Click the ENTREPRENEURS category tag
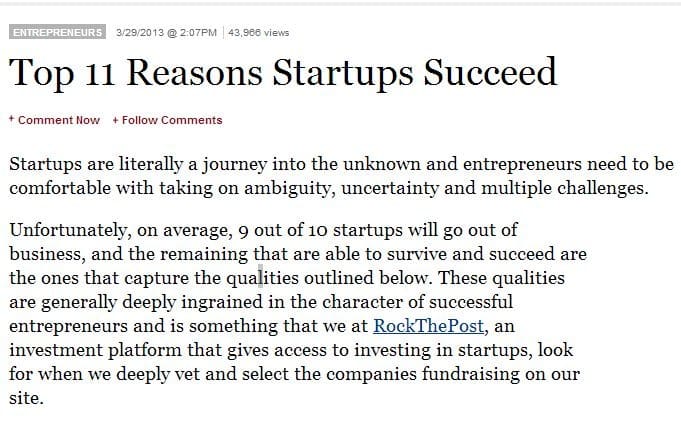Viewport: 681px width, 427px height. pyautogui.click(x=57, y=32)
